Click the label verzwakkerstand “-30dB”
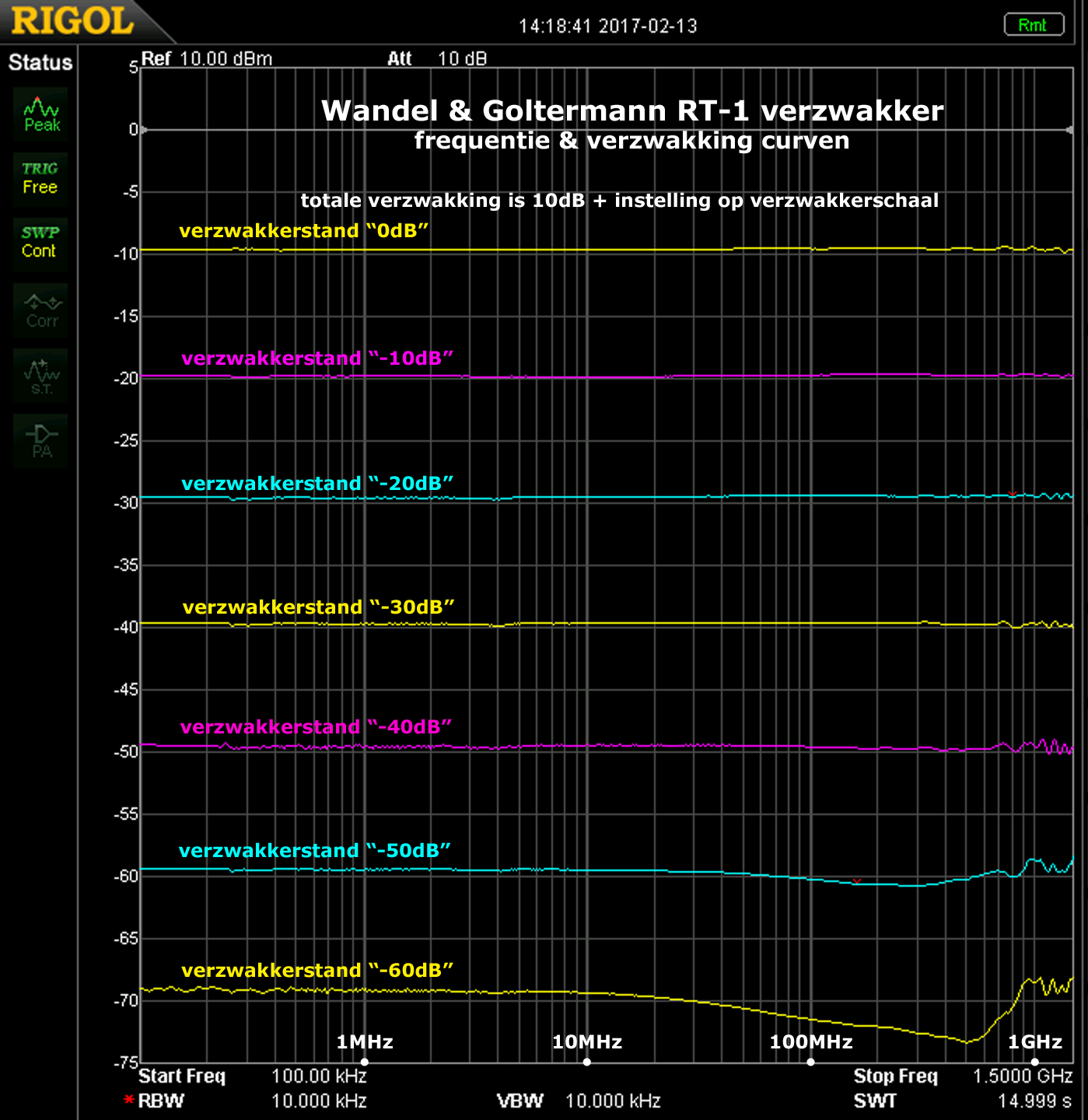Image resolution: width=1088 pixels, height=1120 pixels. 318,607
